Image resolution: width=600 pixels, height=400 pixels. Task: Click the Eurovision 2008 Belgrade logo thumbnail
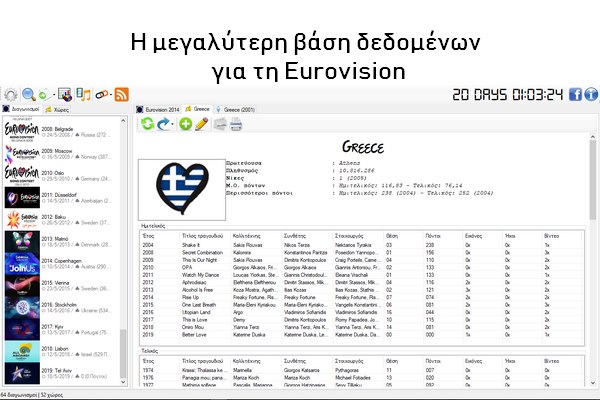[22, 132]
